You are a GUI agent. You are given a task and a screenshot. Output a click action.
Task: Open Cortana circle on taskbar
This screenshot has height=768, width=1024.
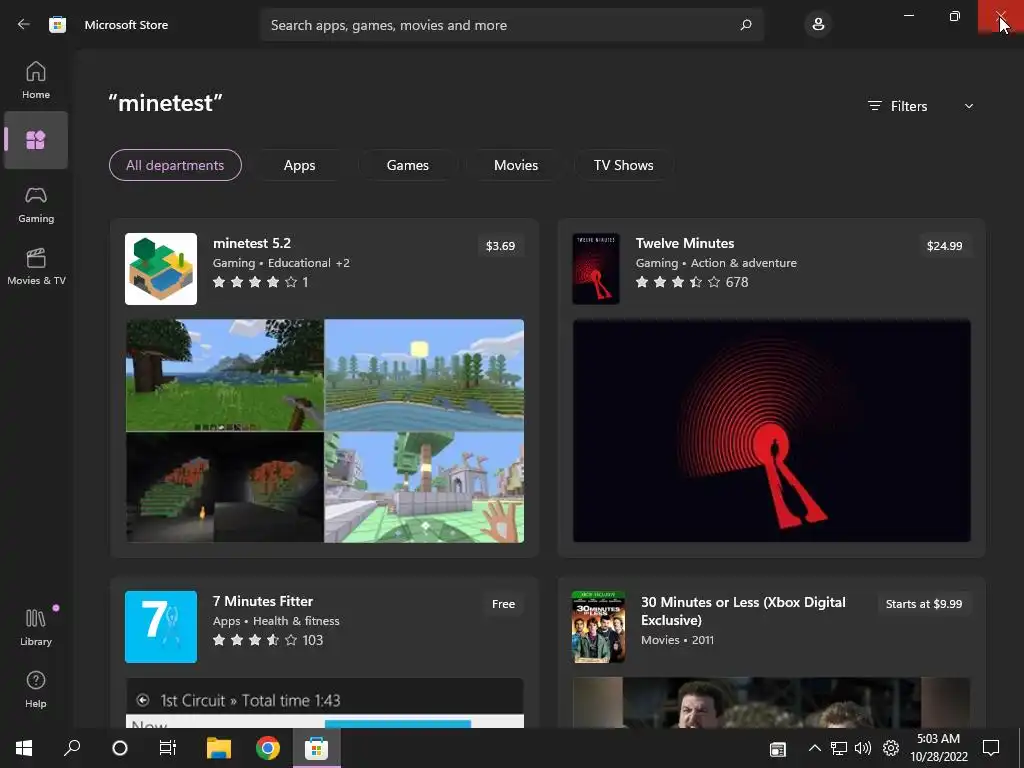tap(120, 748)
